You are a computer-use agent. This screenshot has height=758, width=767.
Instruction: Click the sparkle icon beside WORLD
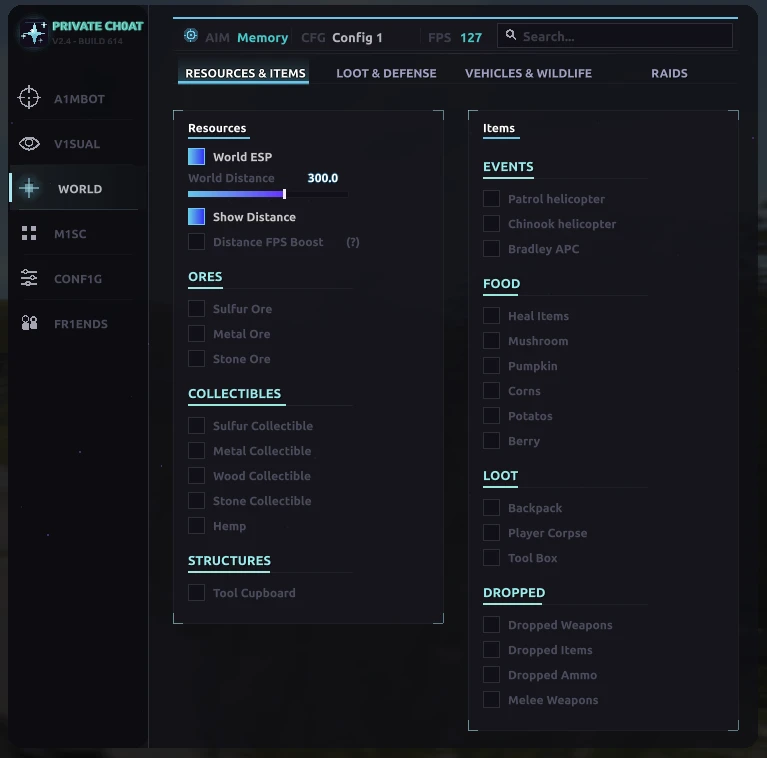coord(29,188)
